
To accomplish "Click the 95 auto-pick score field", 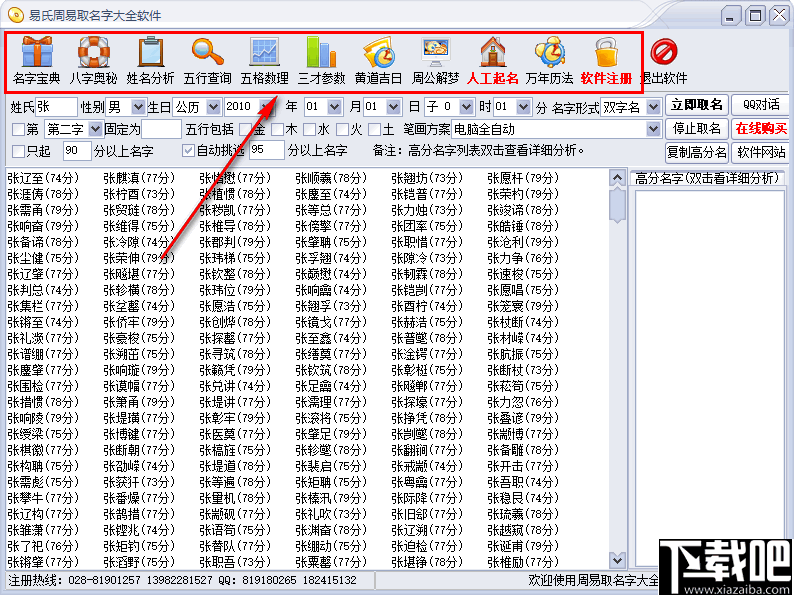I will [267, 151].
